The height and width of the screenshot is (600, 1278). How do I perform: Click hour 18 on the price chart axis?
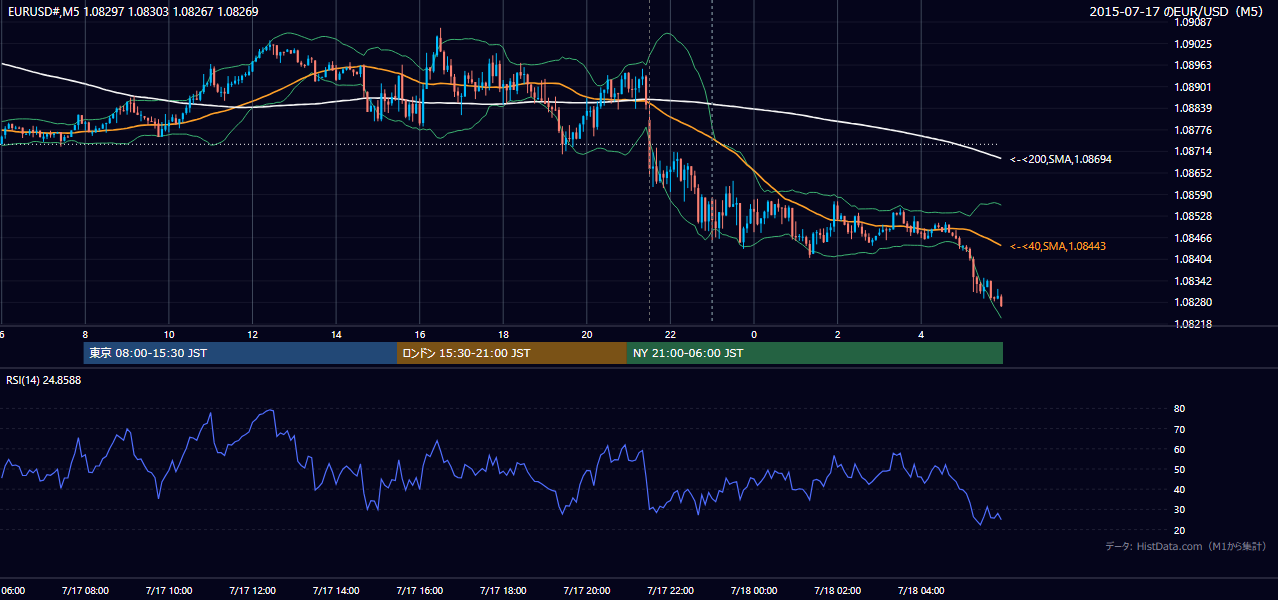503,335
